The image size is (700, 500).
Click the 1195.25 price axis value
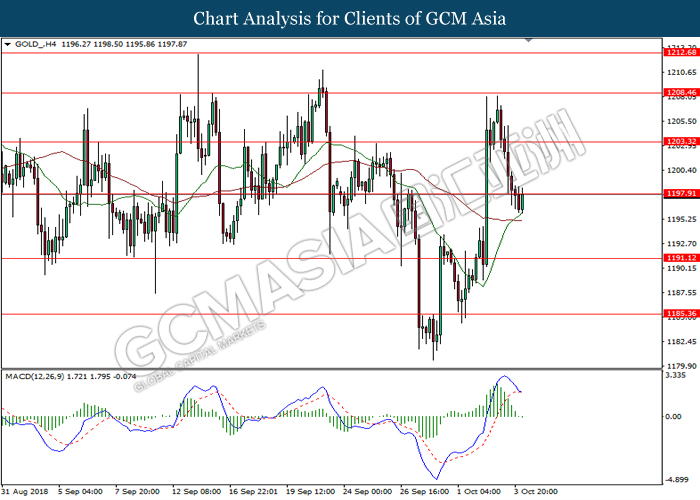(681, 219)
